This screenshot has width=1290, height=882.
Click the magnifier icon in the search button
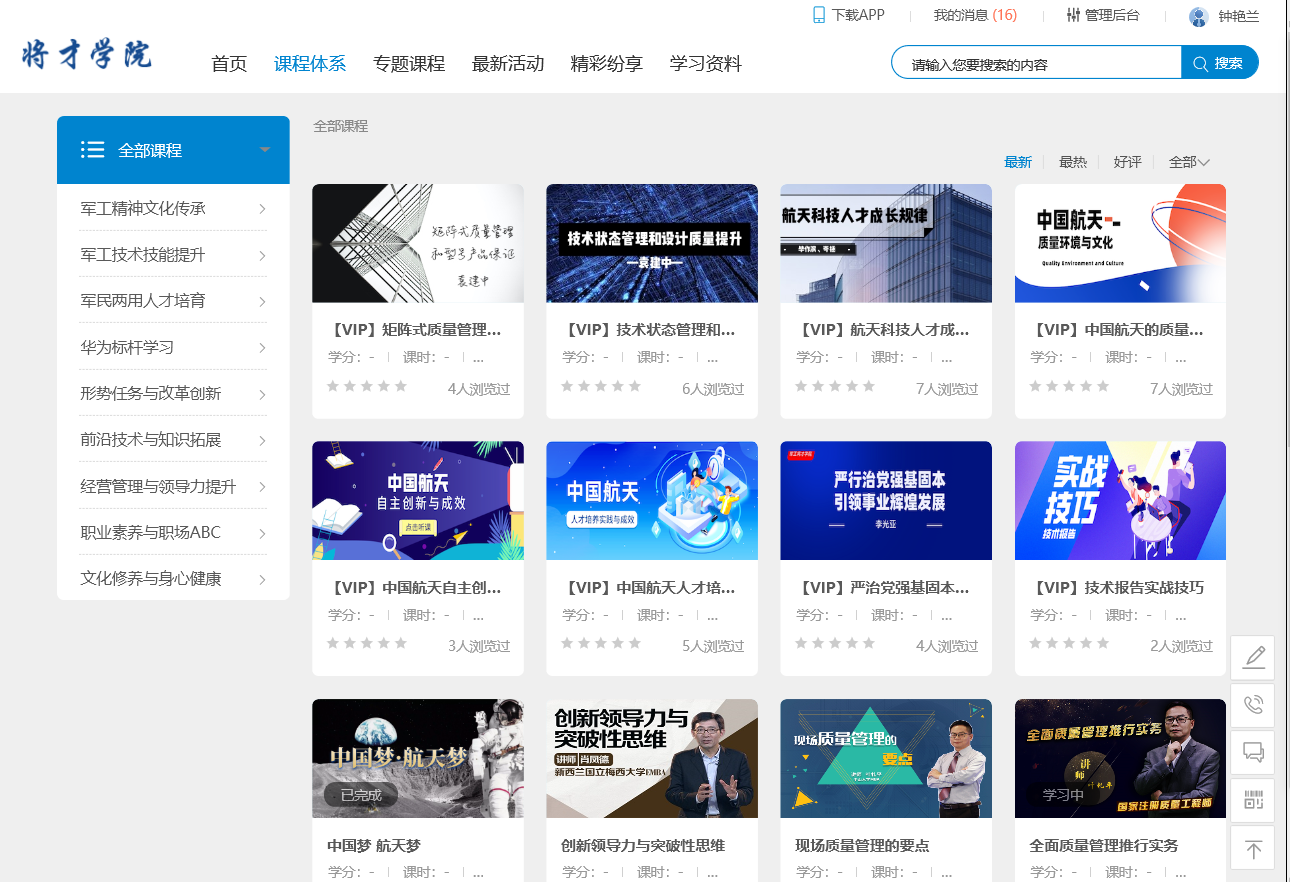(x=1200, y=63)
